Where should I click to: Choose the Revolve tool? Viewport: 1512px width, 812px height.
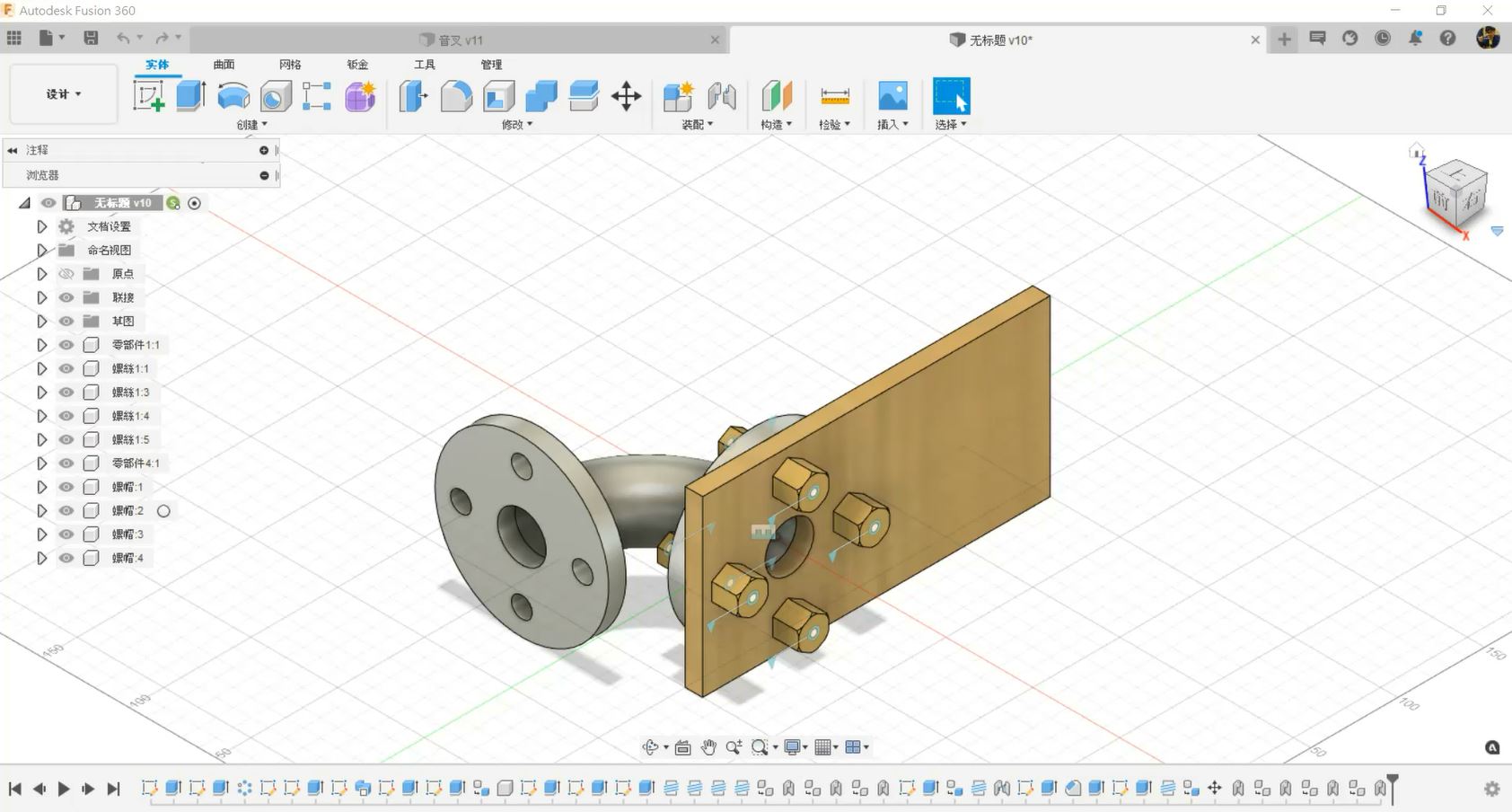(x=233, y=95)
